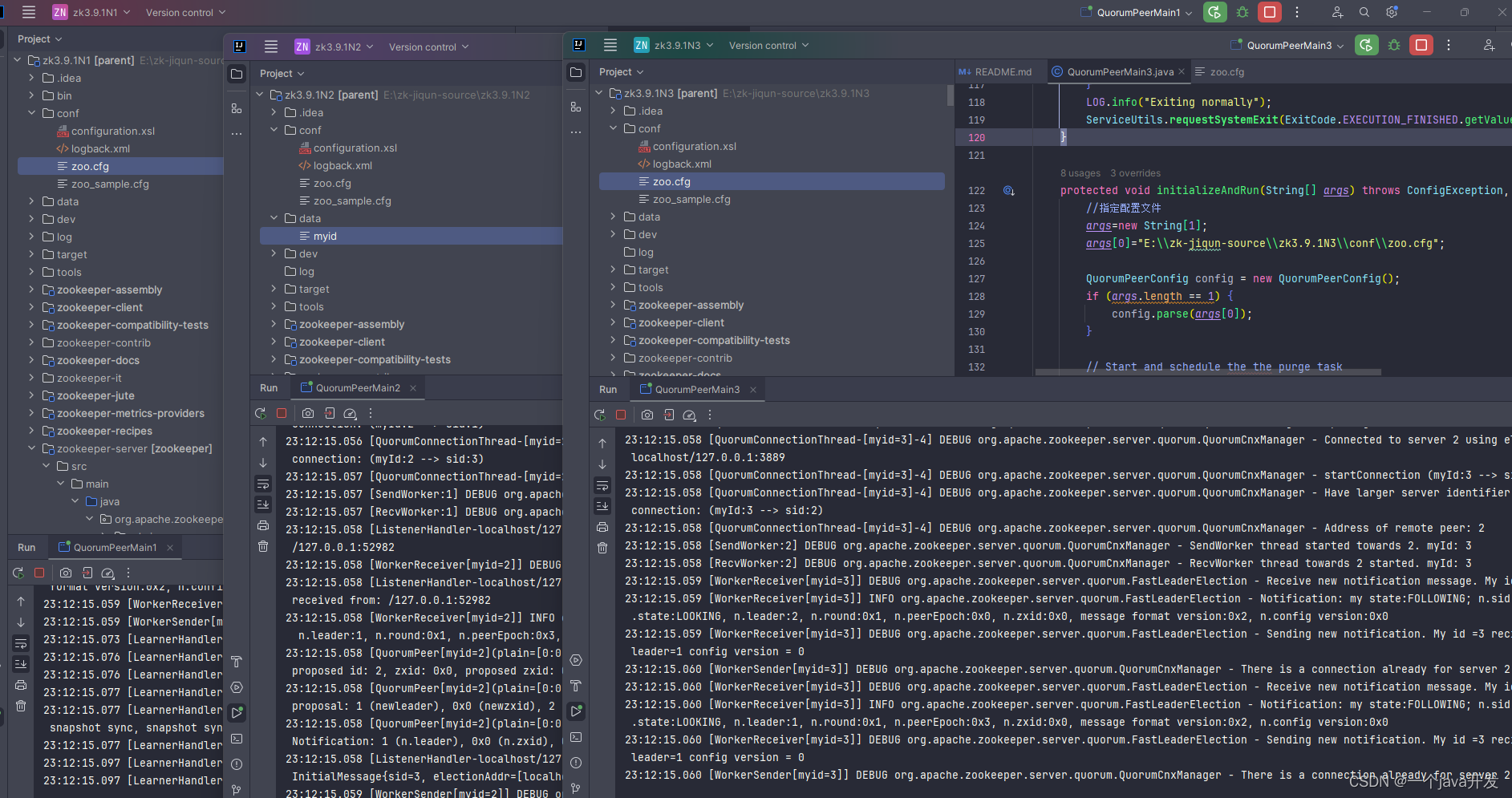The image size is (1512, 798).
Task: Open QuorumPeerMain1 run configuration dropdown
Action: point(1137,12)
